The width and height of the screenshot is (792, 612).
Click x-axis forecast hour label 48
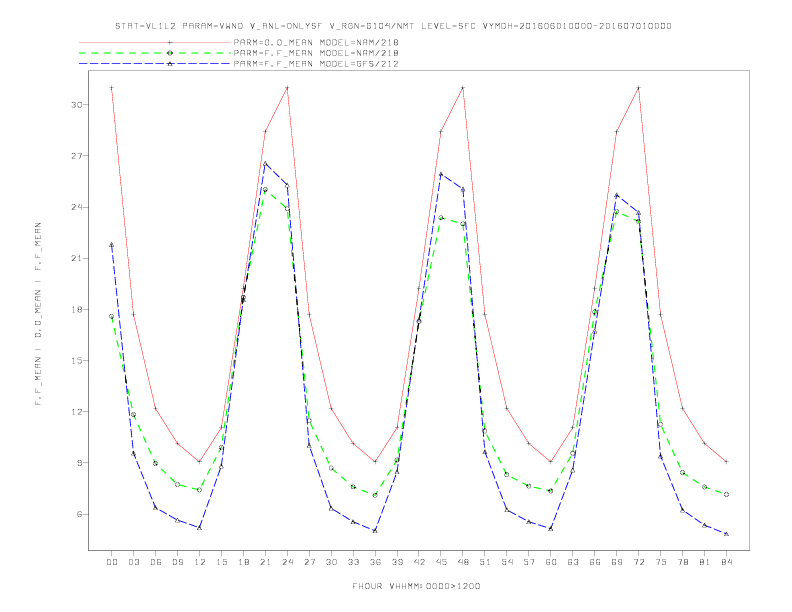[x=463, y=562]
